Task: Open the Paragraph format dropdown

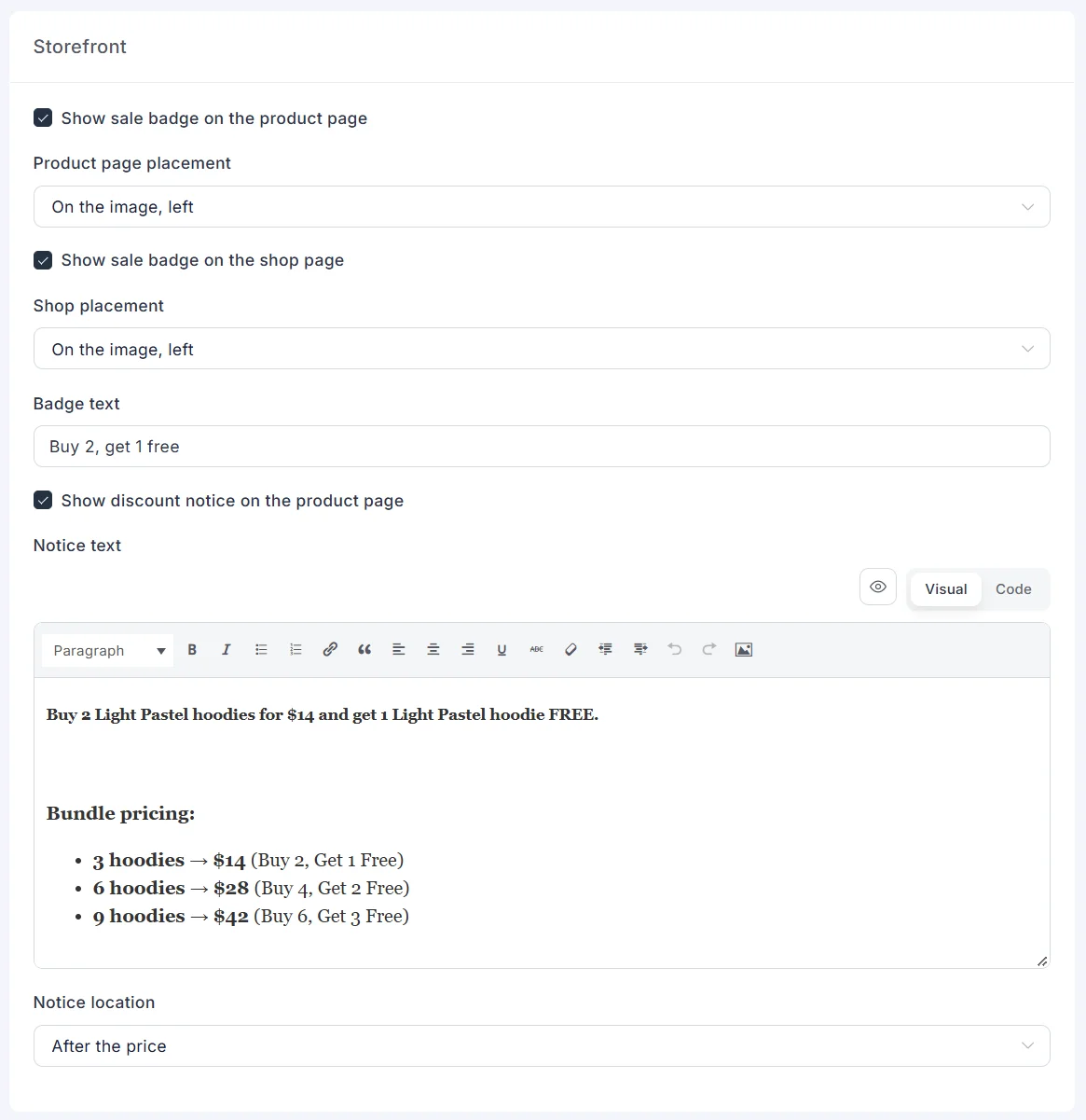Action: click(108, 650)
